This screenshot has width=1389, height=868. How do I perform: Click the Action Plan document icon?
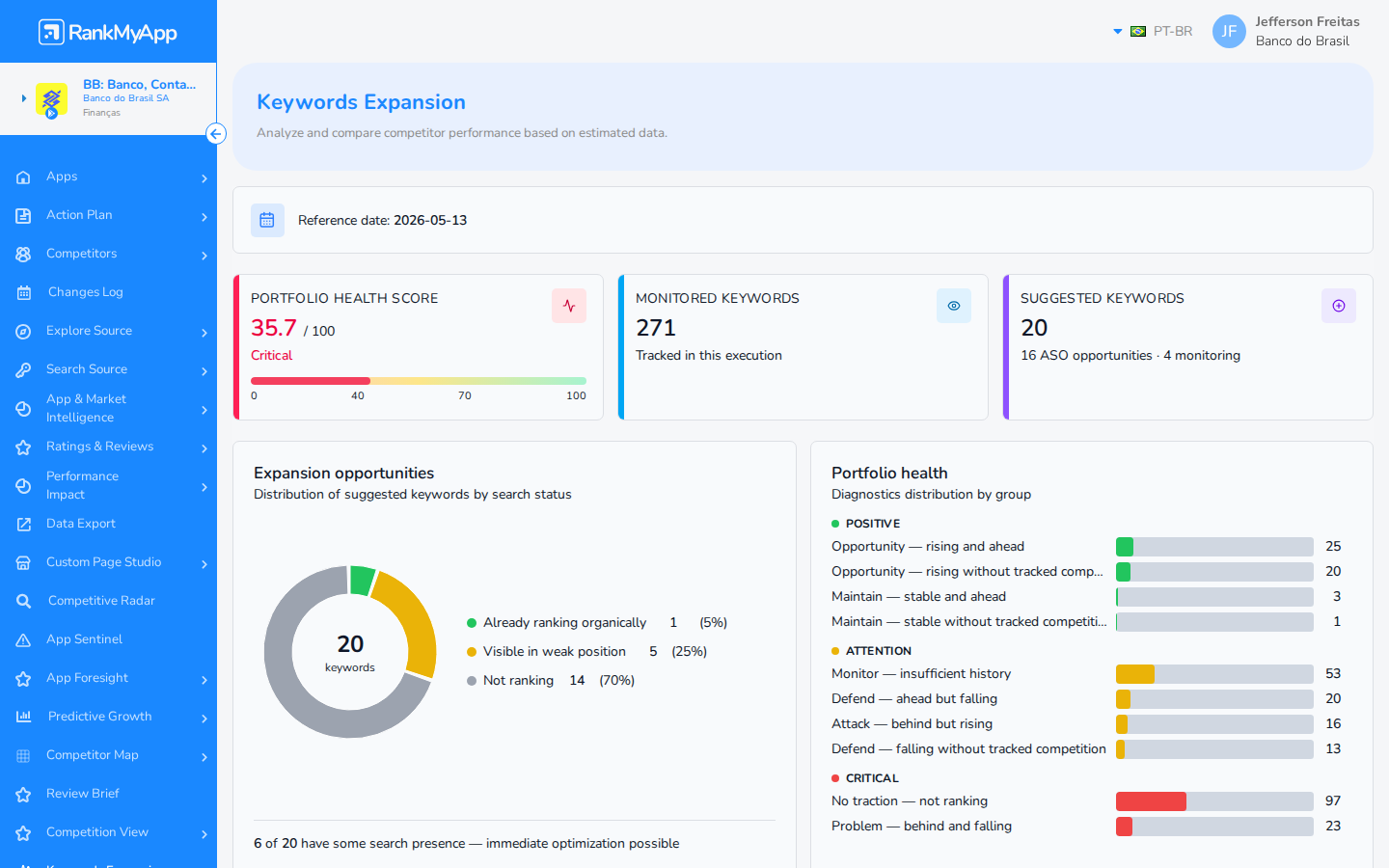[x=23, y=216]
